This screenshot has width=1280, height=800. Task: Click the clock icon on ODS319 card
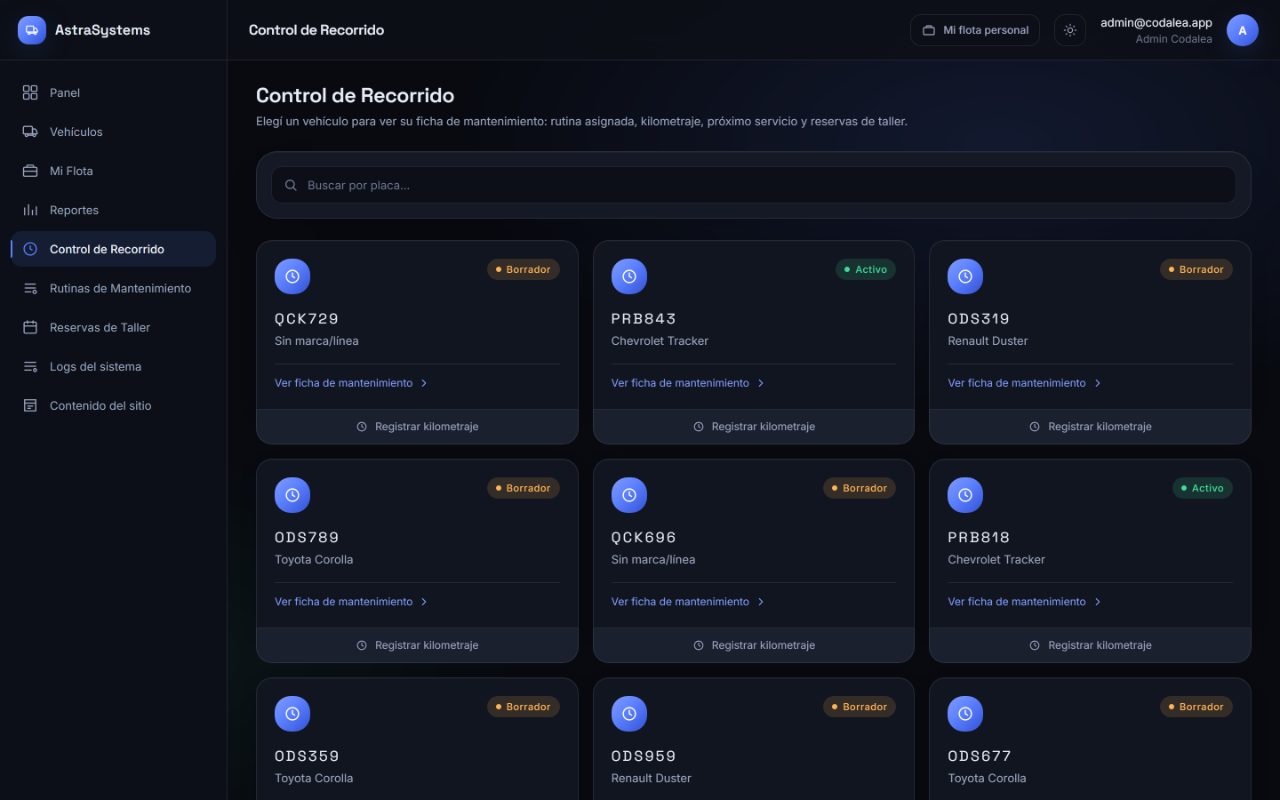point(965,276)
